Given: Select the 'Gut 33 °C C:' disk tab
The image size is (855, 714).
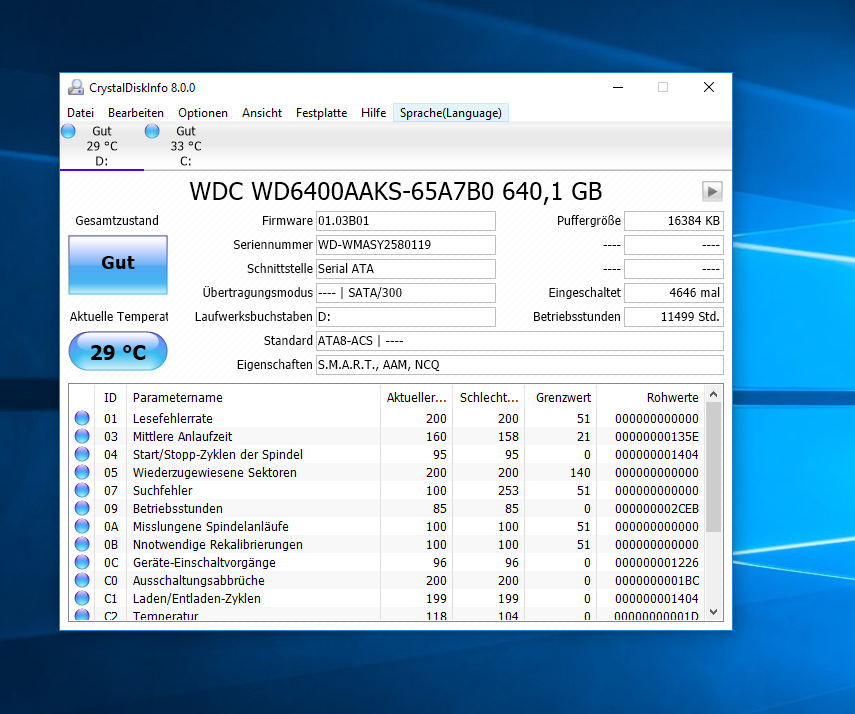Looking at the screenshot, I should (x=186, y=146).
